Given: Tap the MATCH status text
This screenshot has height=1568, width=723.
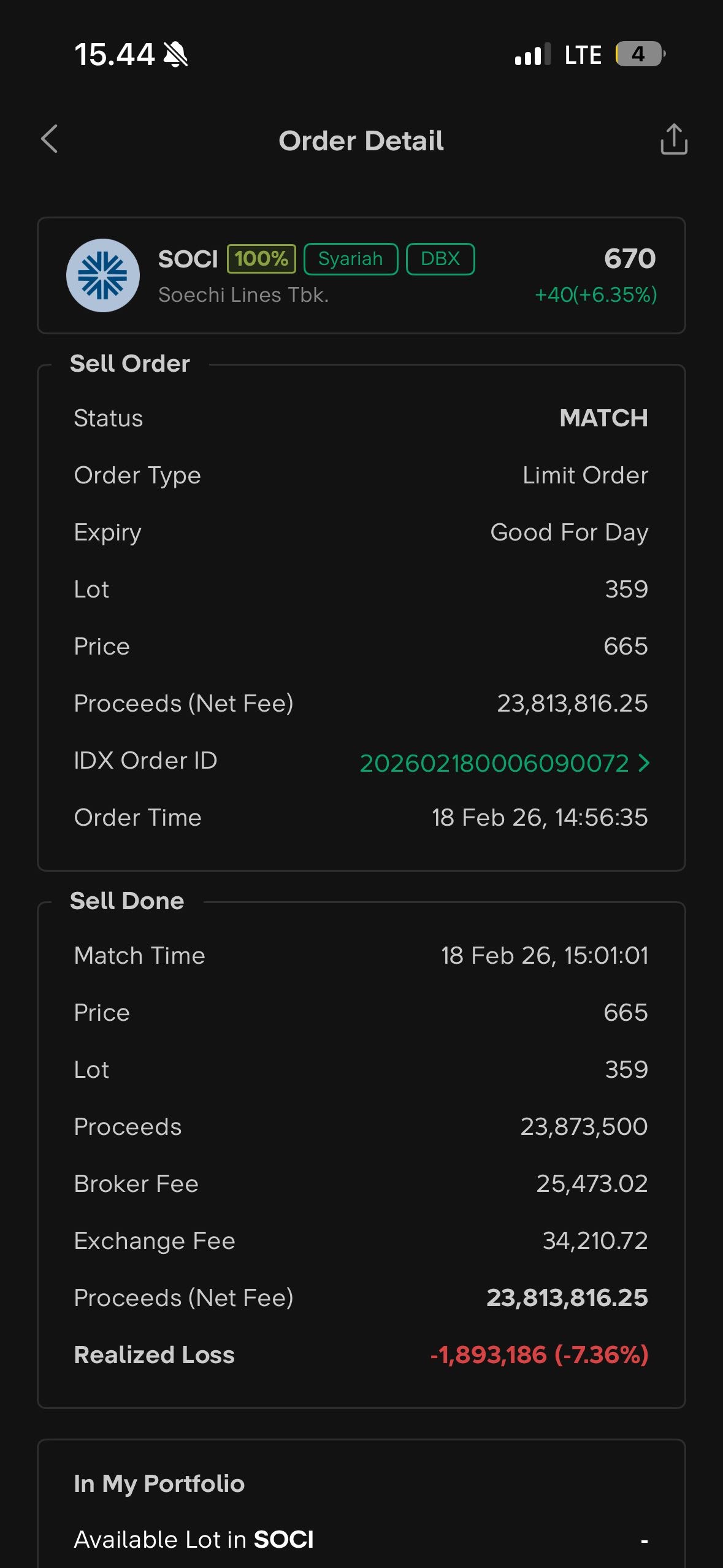Looking at the screenshot, I should (x=603, y=418).
